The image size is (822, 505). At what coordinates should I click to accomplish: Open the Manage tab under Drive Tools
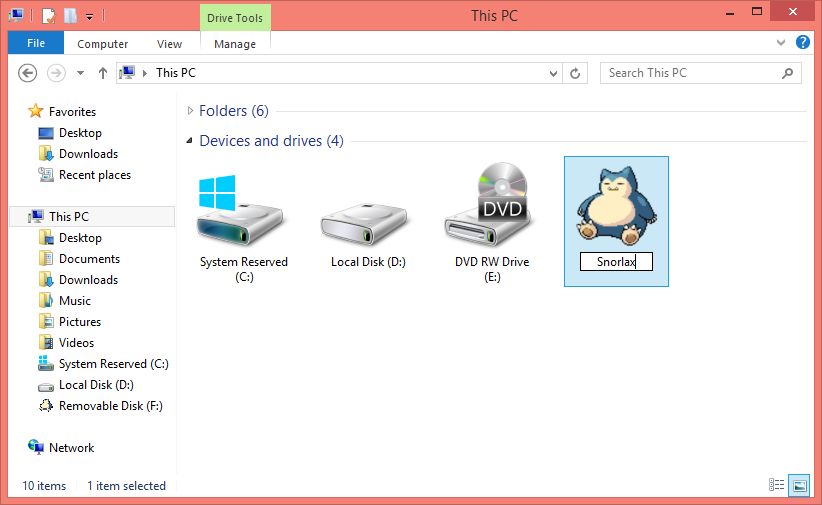pos(235,44)
